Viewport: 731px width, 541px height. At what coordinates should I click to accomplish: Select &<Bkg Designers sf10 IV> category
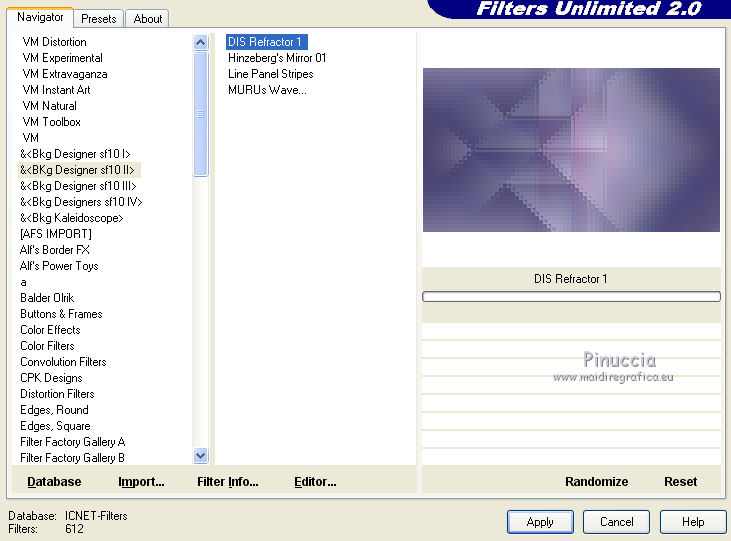point(81,202)
